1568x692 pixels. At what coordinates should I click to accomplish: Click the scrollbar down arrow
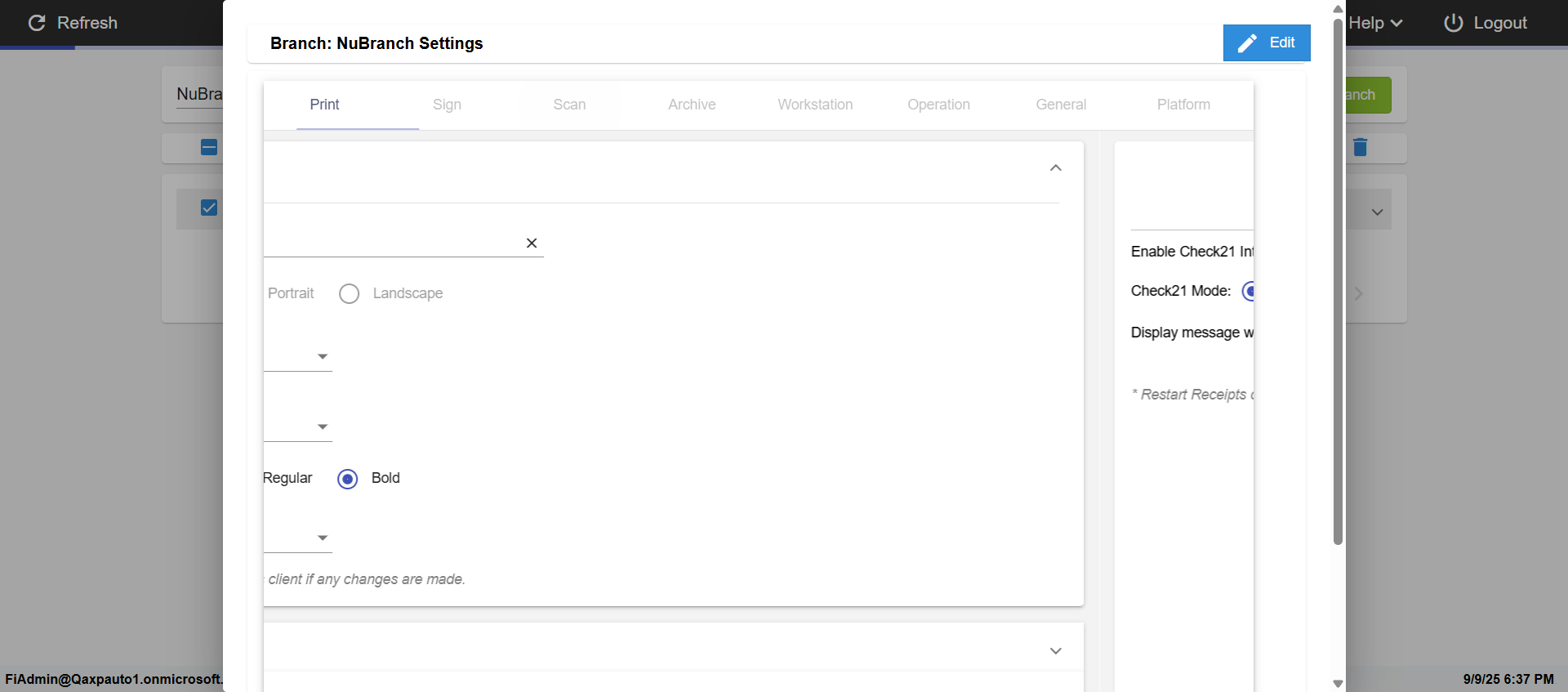pos(1338,683)
